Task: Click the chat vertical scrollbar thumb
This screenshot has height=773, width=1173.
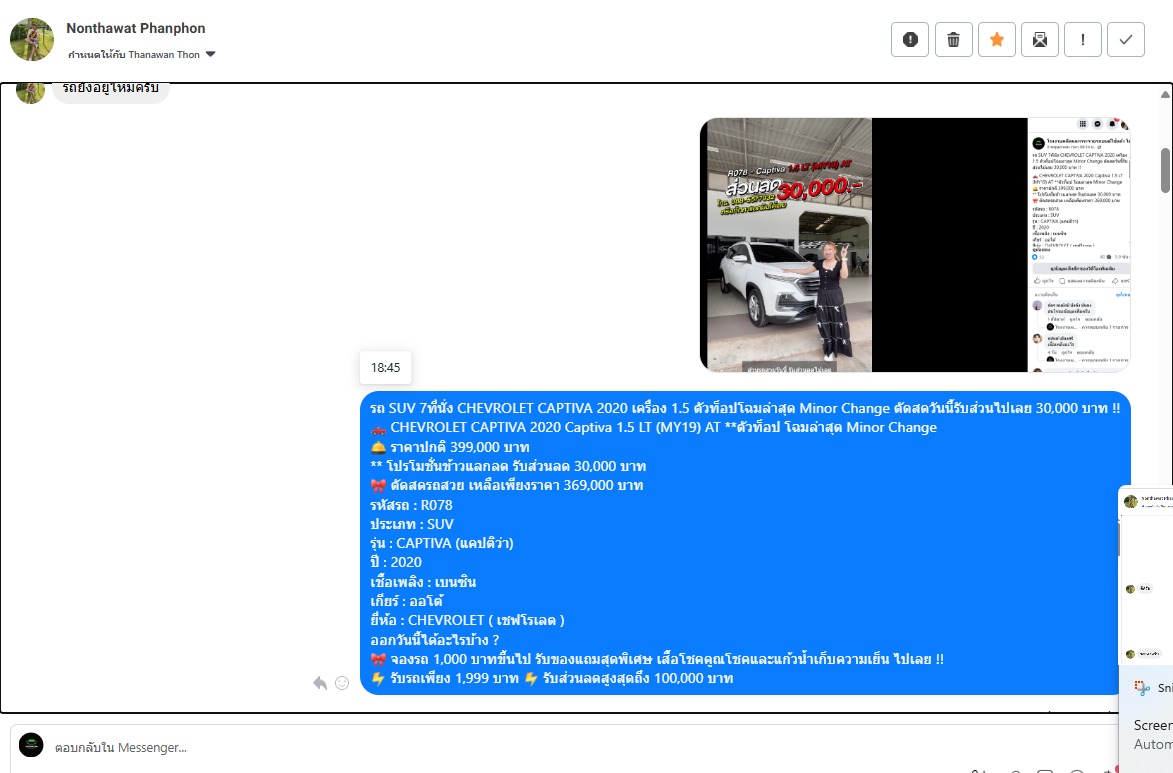Action: (x=1166, y=170)
